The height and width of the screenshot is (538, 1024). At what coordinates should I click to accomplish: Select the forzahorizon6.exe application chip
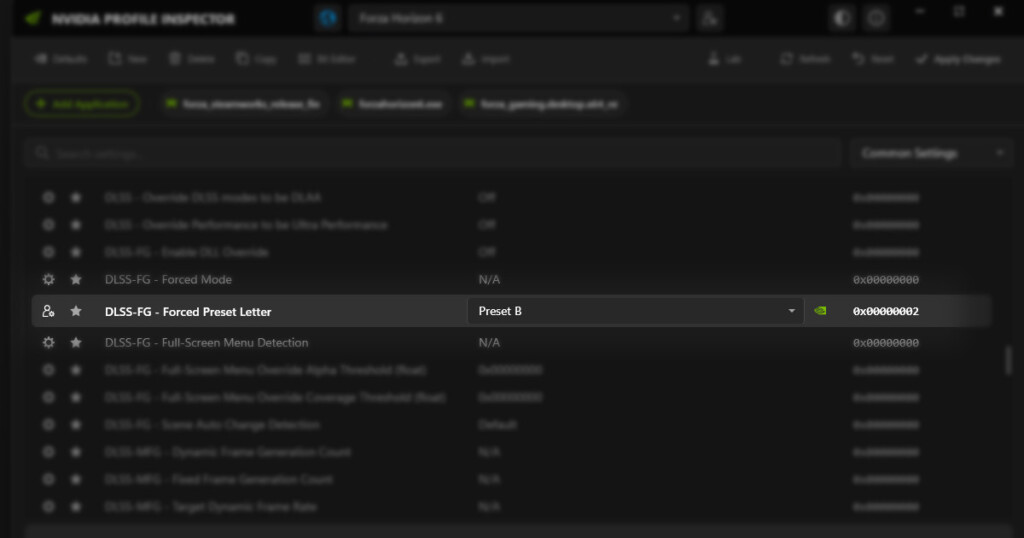click(393, 104)
